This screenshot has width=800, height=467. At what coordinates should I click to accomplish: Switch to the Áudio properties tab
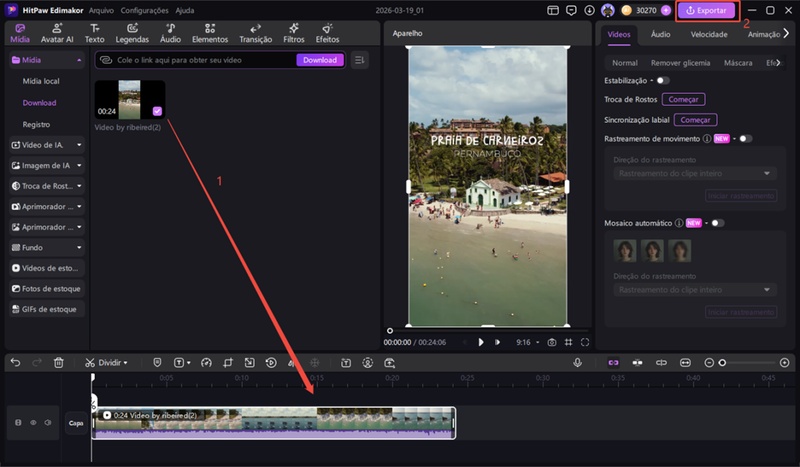pyautogui.click(x=660, y=34)
